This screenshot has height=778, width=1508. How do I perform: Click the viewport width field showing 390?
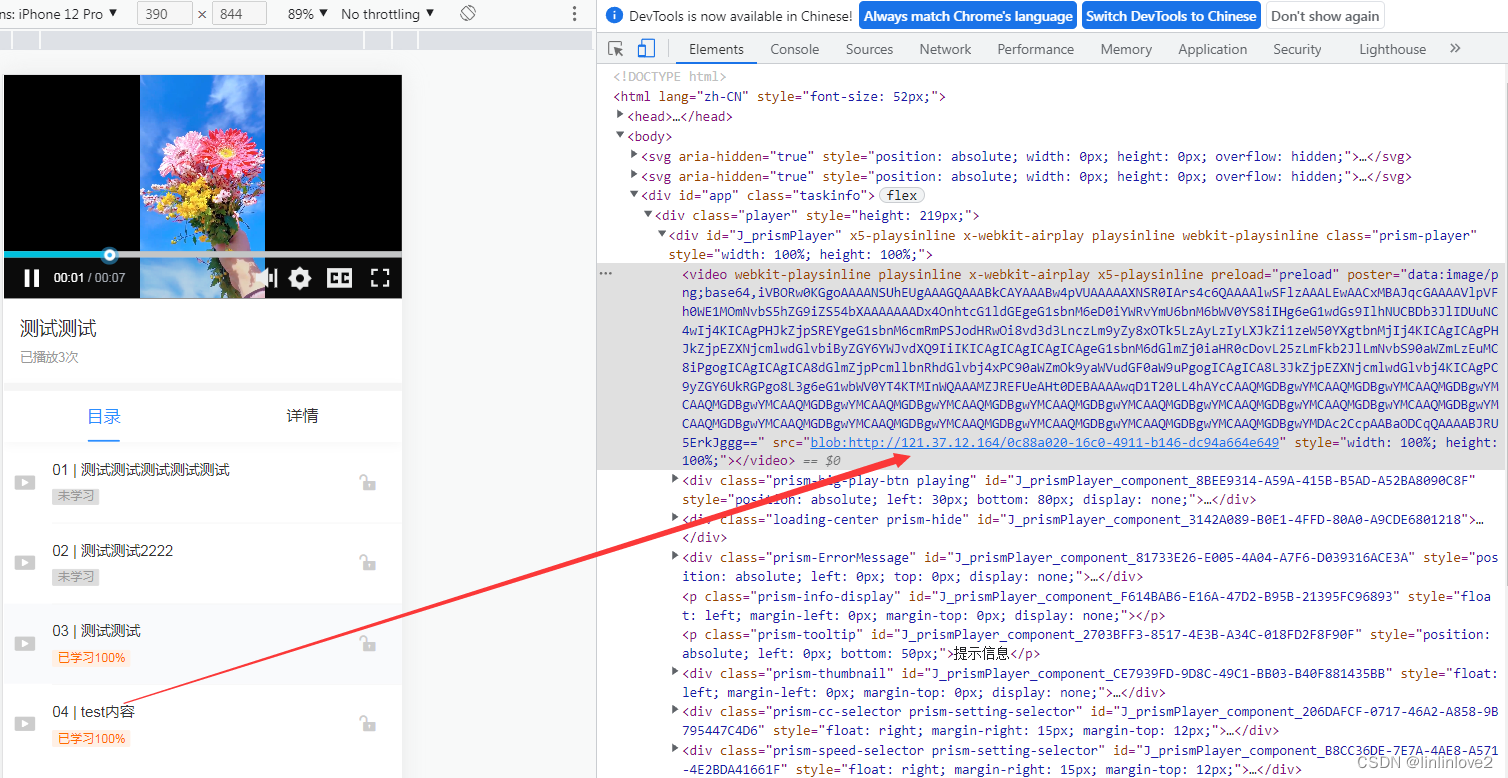click(x=164, y=14)
